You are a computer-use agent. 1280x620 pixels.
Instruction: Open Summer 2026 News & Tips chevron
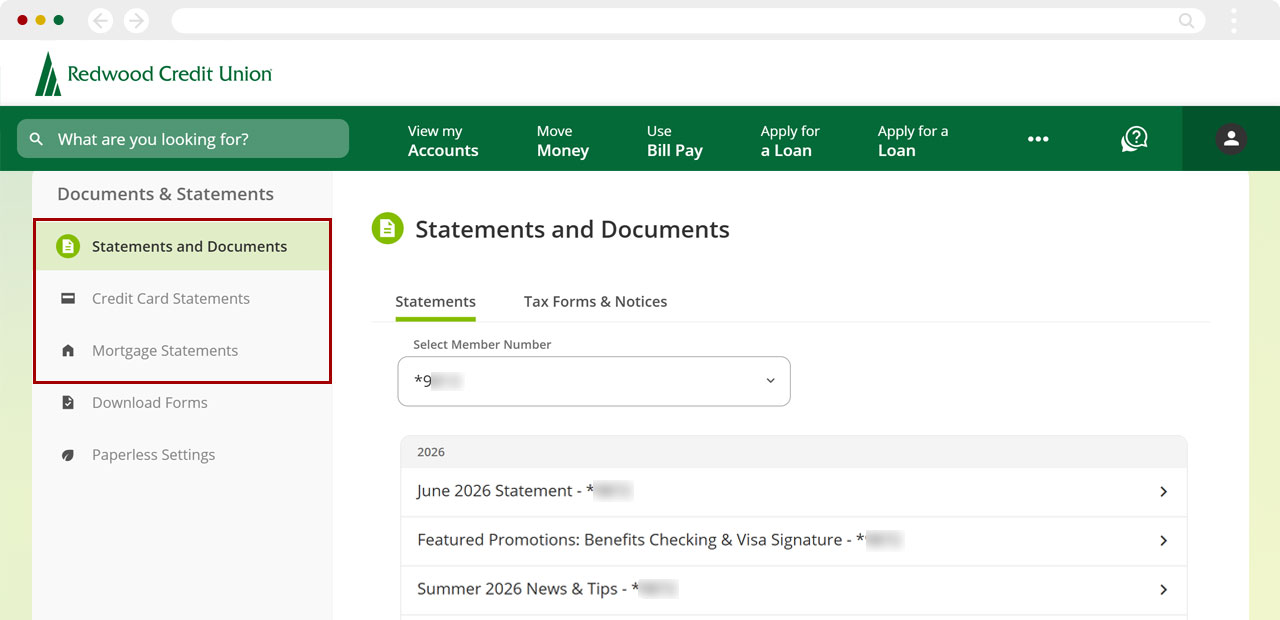1164,589
